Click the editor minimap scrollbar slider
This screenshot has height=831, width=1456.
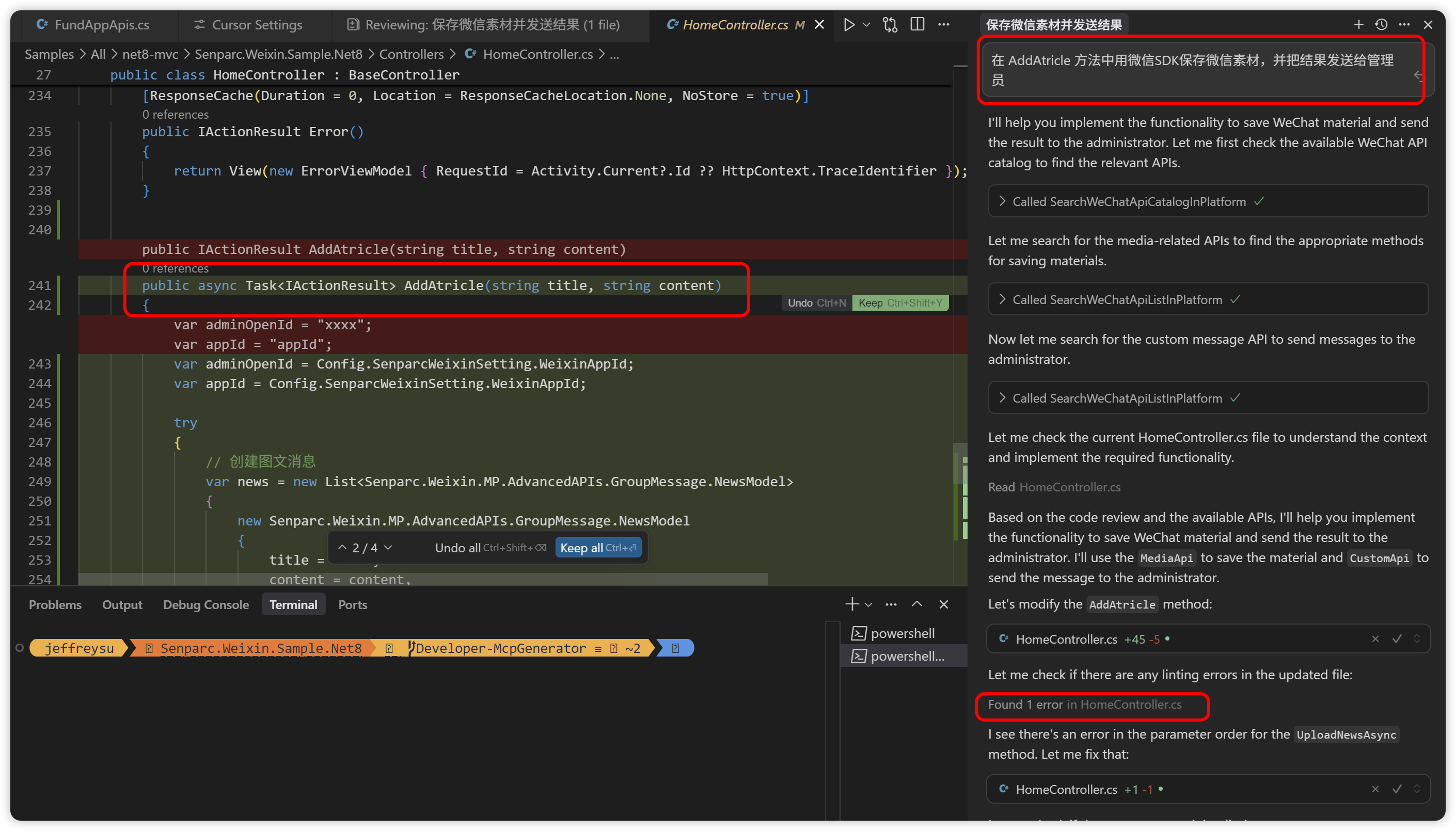click(960, 462)
